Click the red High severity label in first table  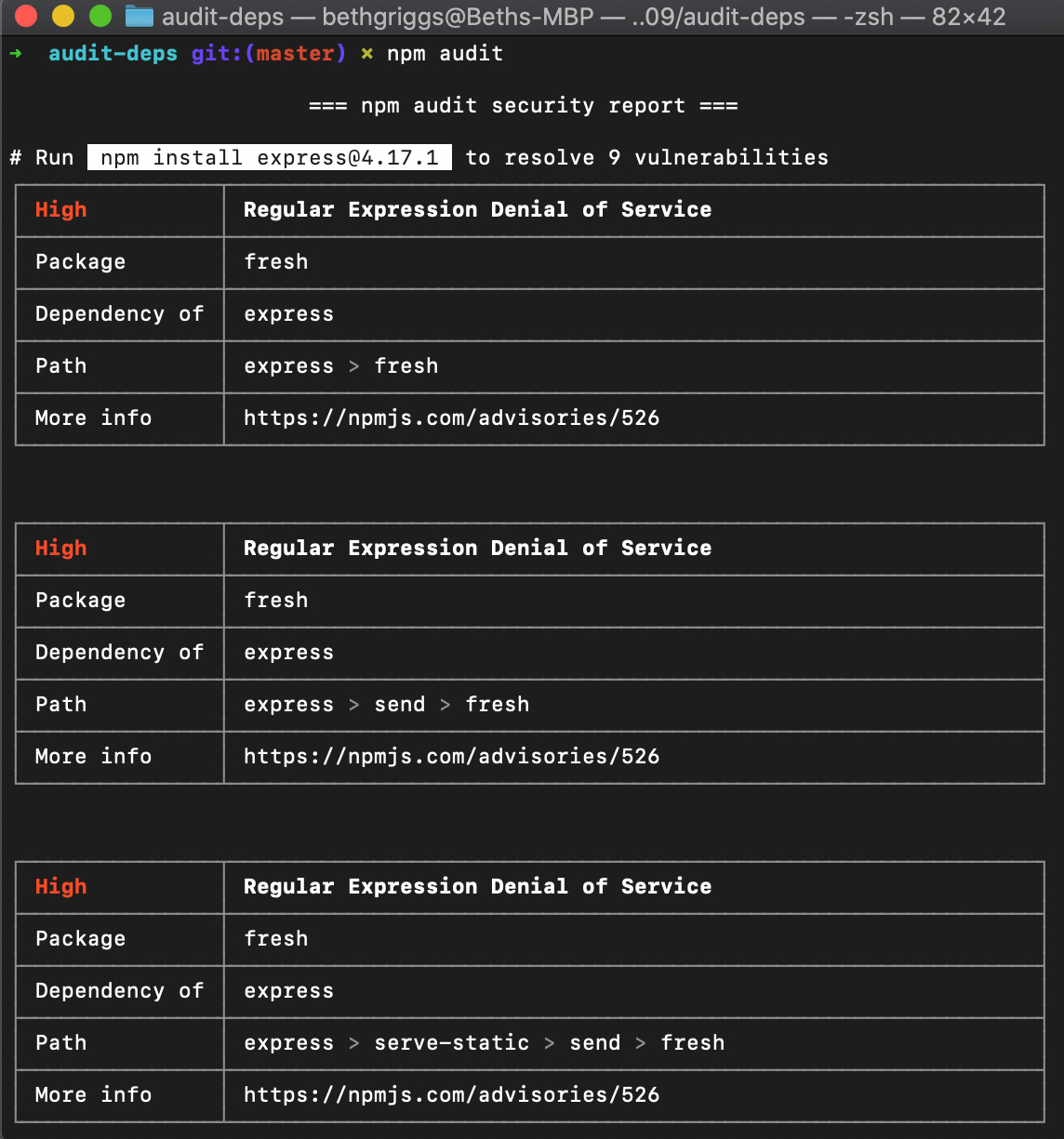(60, 210)
